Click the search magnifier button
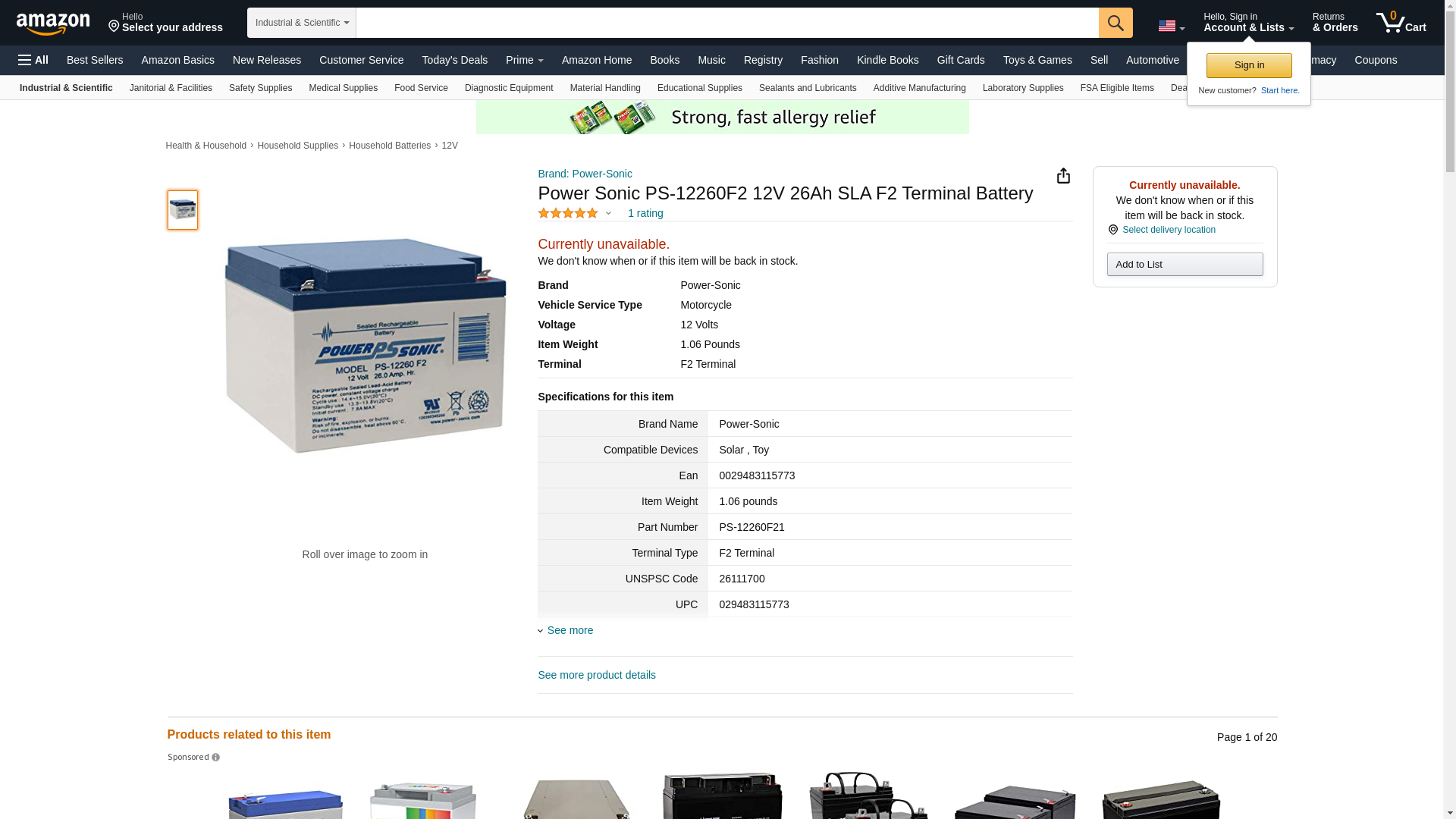Image resolution: width=1456 pixels, height=819 pixels. (x=1115, y=23)
